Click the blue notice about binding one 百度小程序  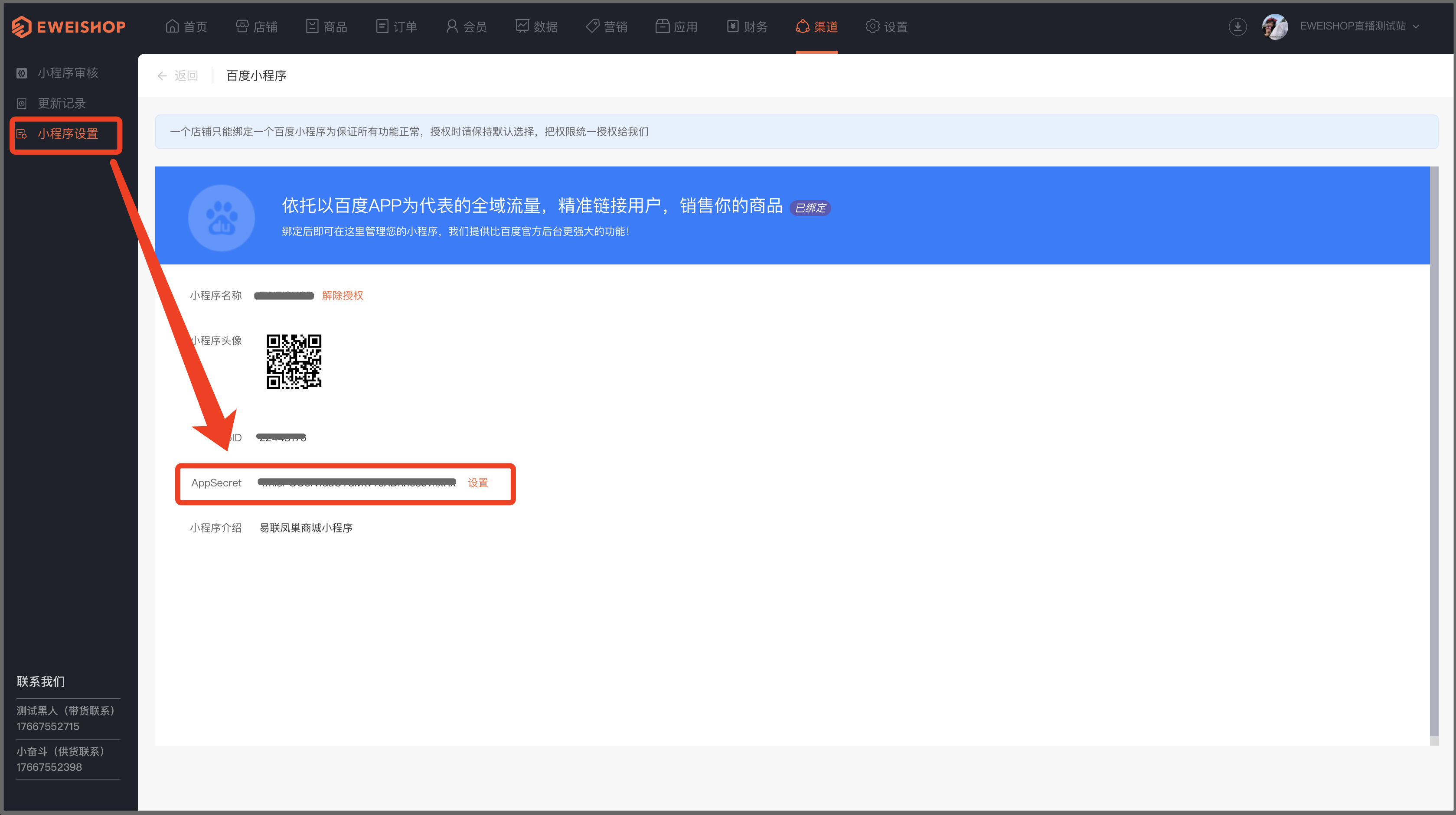click(797, 132)
